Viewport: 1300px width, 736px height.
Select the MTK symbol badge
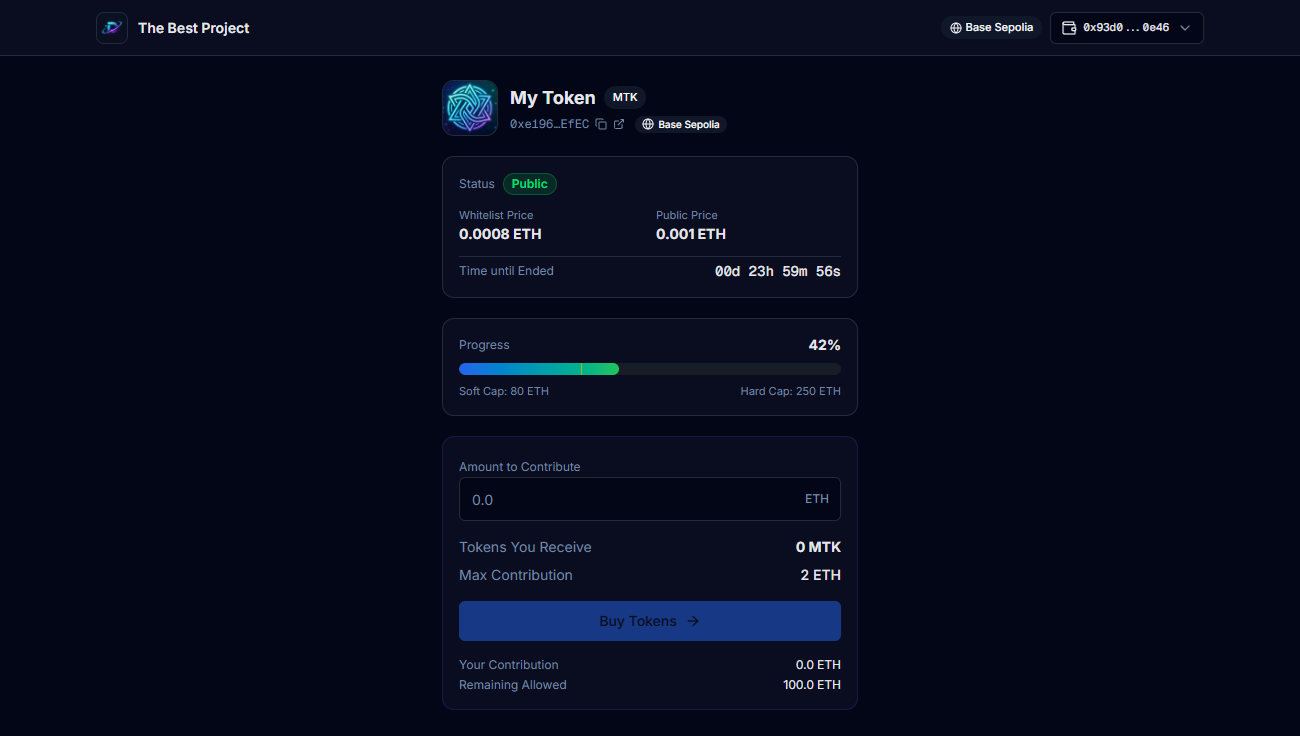[624, 97]
